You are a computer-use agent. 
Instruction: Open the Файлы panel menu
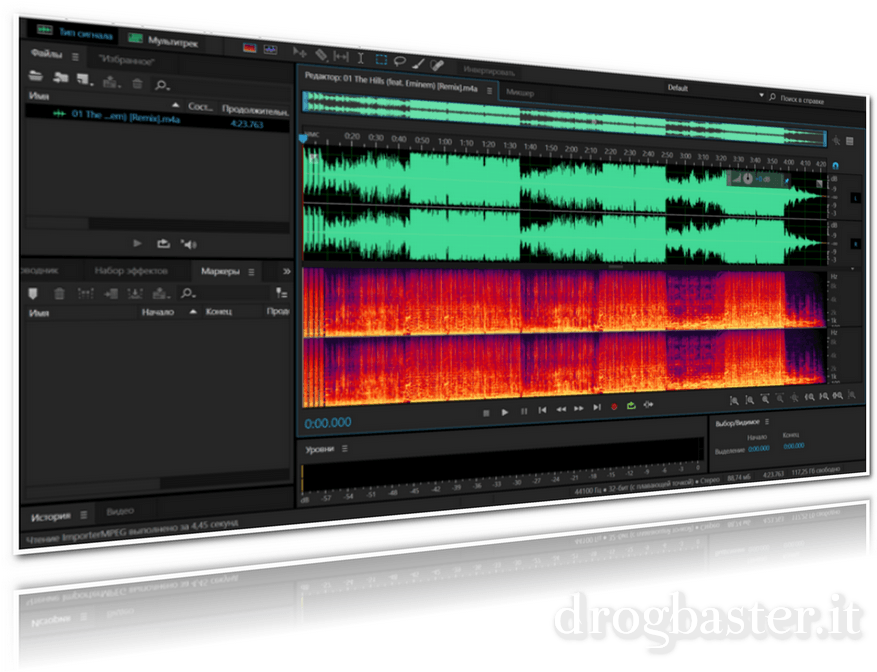pyautogui.click(x=75, y=57)
